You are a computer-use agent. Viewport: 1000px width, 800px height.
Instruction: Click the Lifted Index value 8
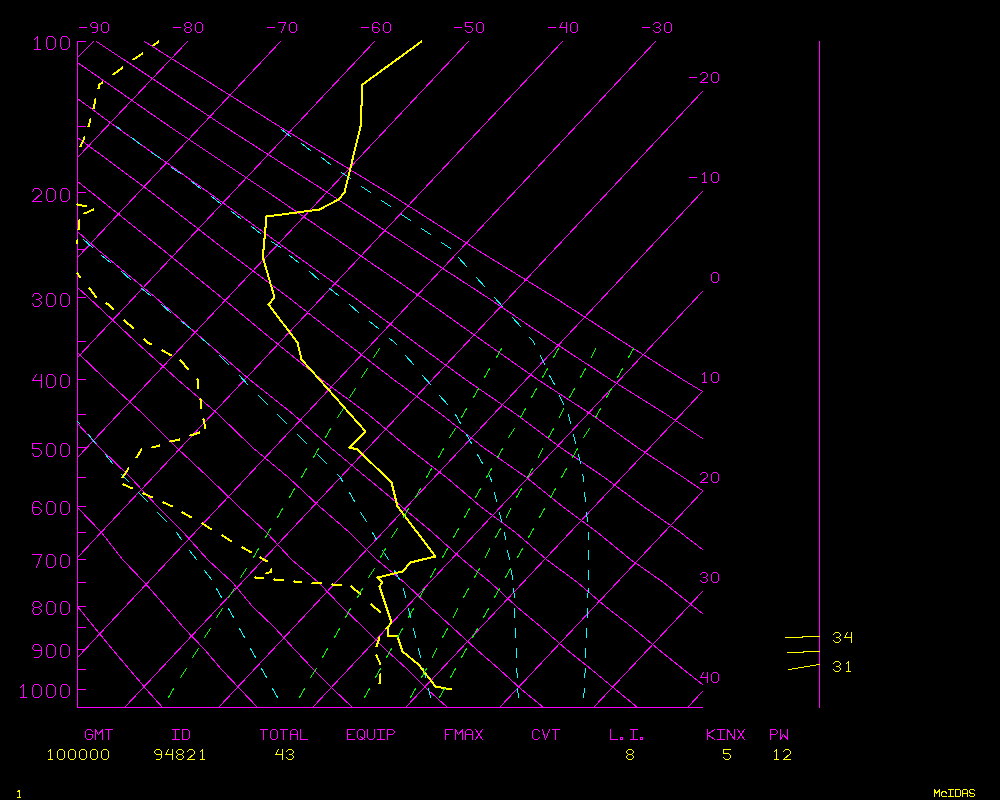(x=630, y=754)
